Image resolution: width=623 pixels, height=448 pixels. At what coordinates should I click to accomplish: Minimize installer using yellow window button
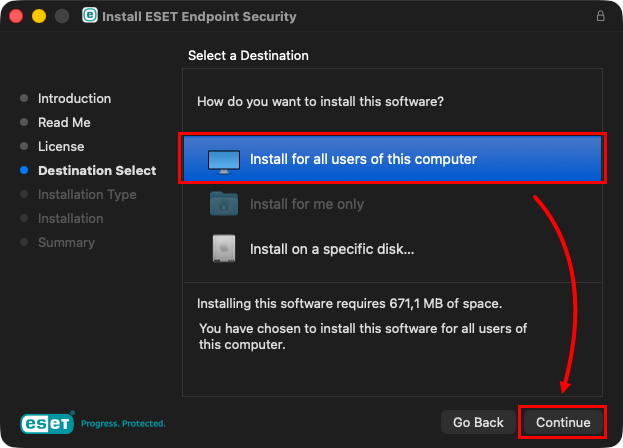(40, 17)
